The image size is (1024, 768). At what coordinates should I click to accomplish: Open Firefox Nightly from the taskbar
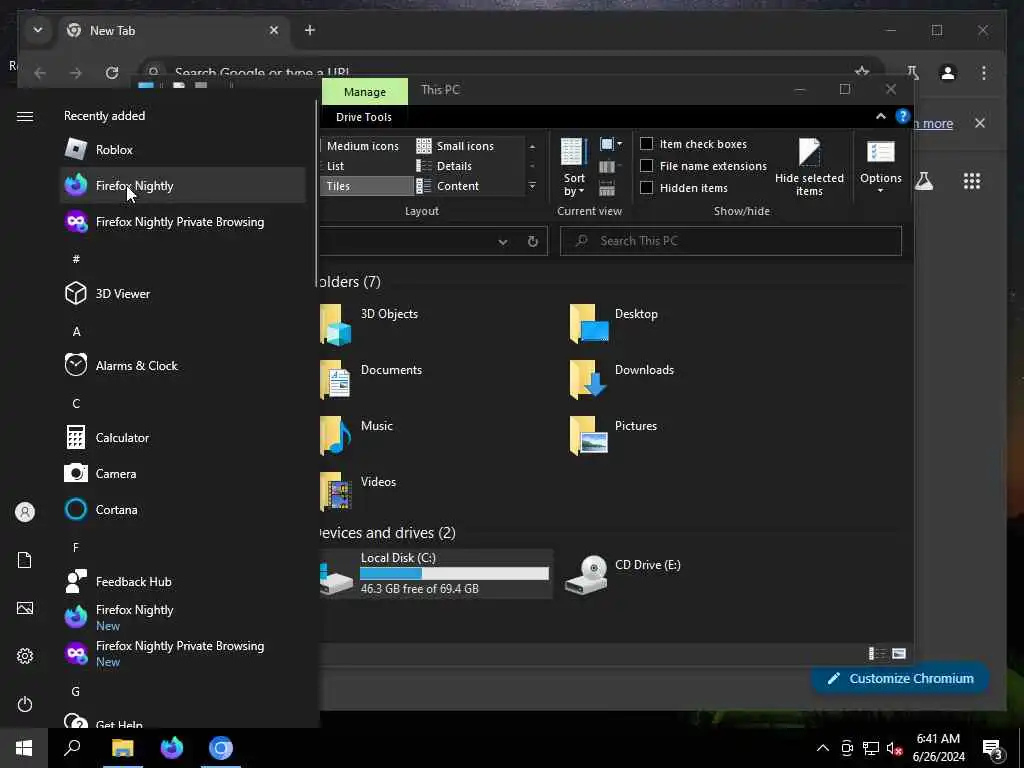[172, 748]
